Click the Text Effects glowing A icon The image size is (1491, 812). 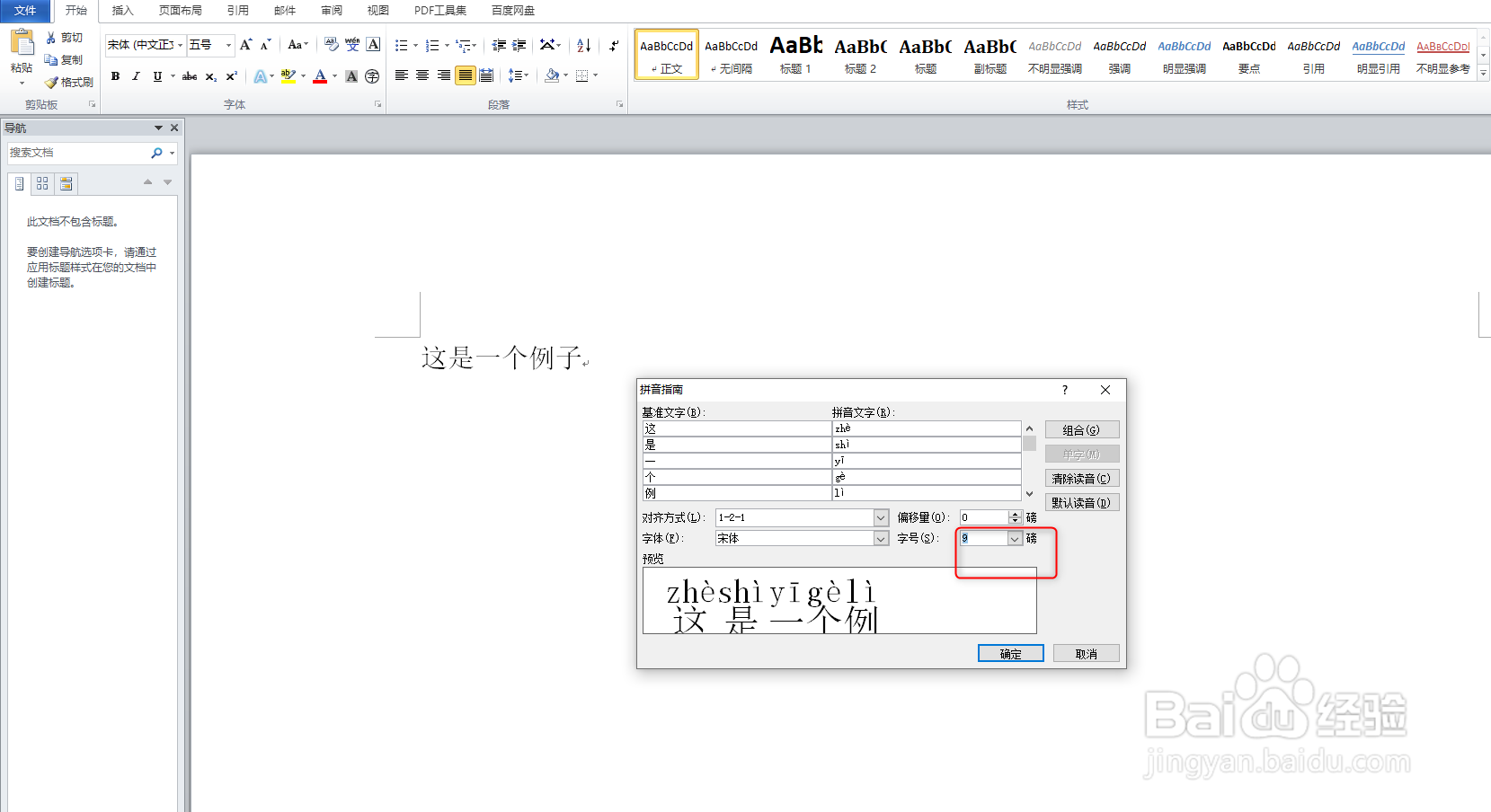[x=260, y=76]
